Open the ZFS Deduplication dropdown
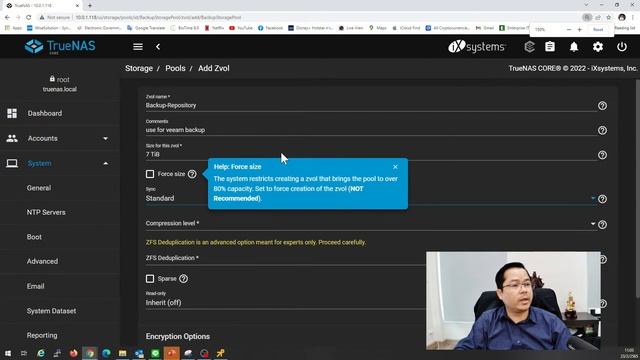This screenshot has height=360, width=640. [x=286, y=258]
